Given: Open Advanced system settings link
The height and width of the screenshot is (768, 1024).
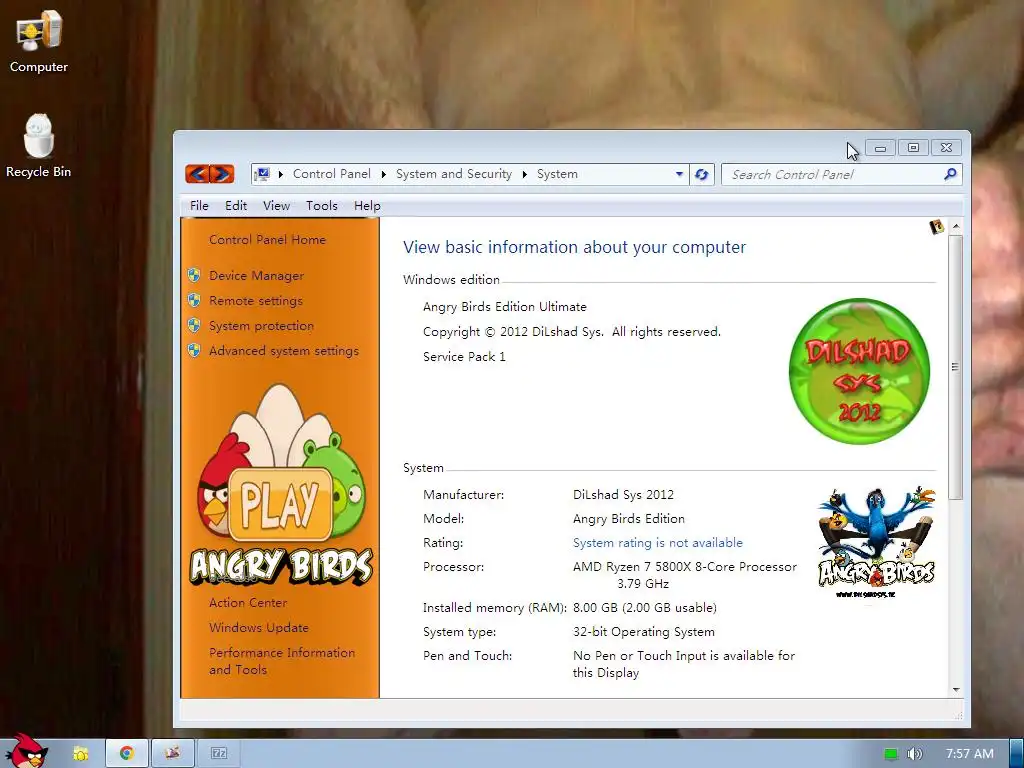Looking at the screenshot, I should coord(283,351).
